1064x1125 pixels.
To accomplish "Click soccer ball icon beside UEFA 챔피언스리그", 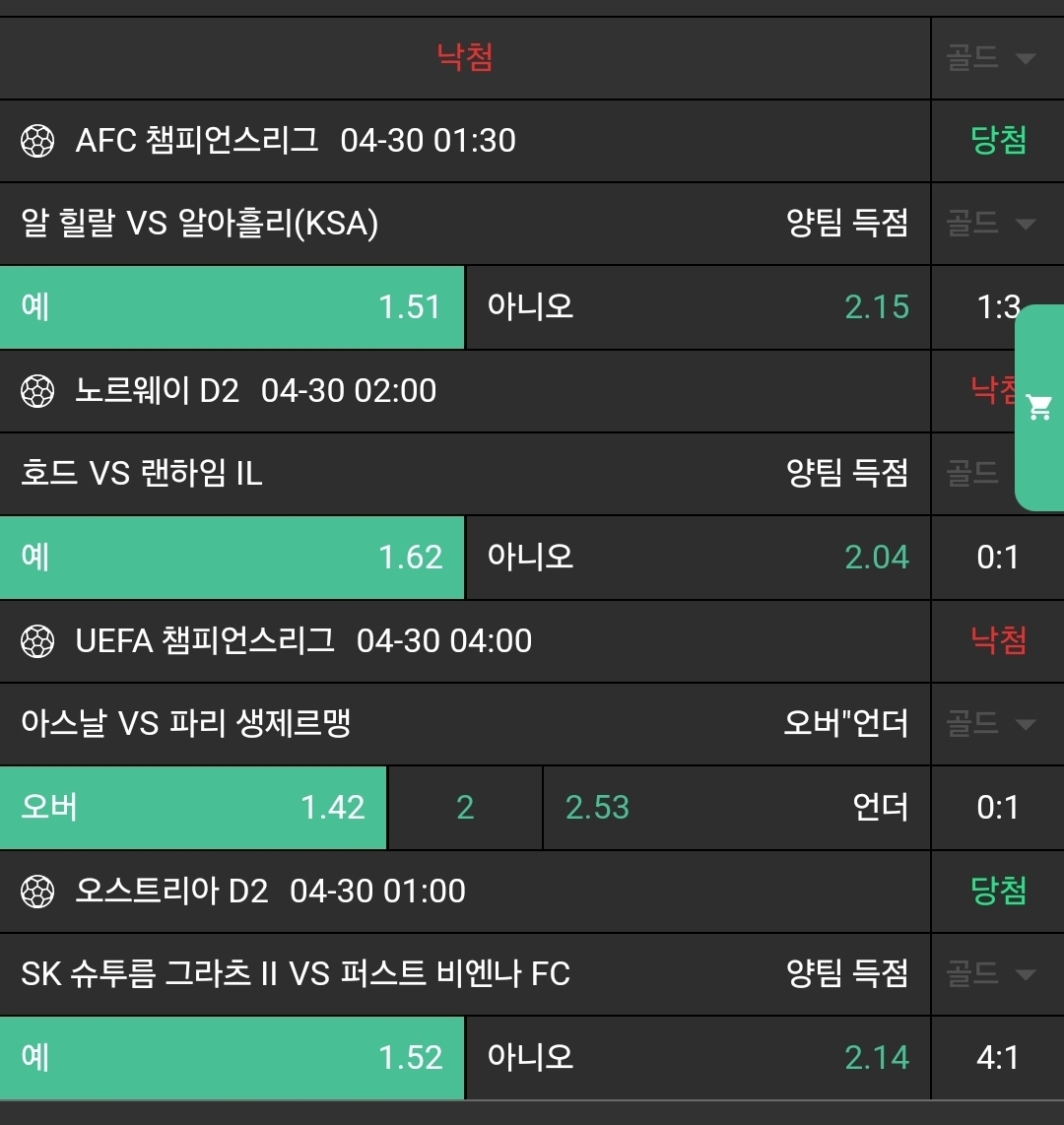I will tap(37, 641).
